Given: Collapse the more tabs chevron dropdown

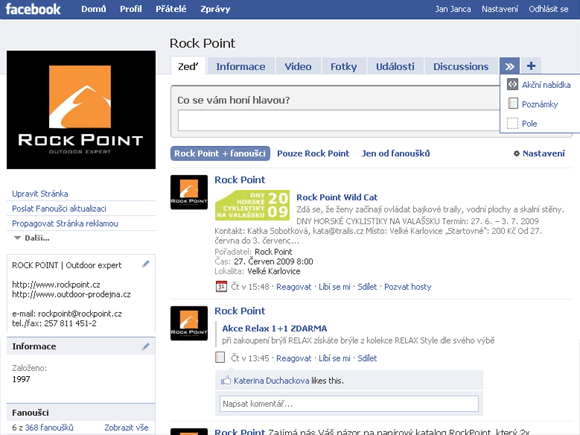Looking at the screenshot, I should click(x=510, y=66).
